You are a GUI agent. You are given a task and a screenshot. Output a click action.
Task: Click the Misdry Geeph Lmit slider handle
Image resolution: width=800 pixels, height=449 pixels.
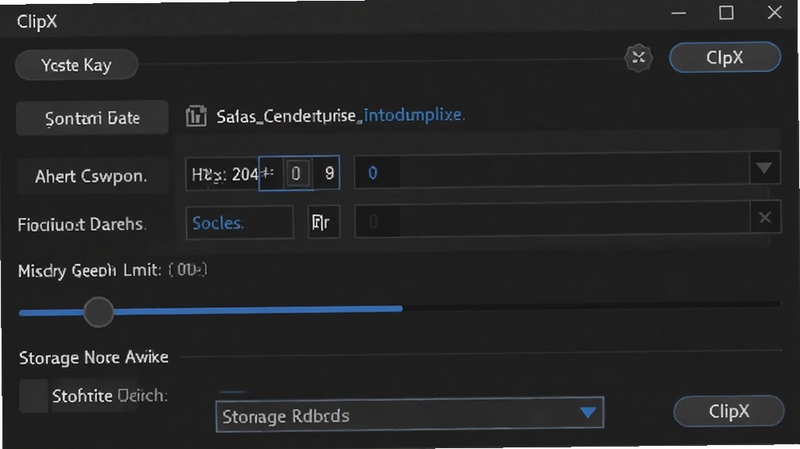point(98,312)
